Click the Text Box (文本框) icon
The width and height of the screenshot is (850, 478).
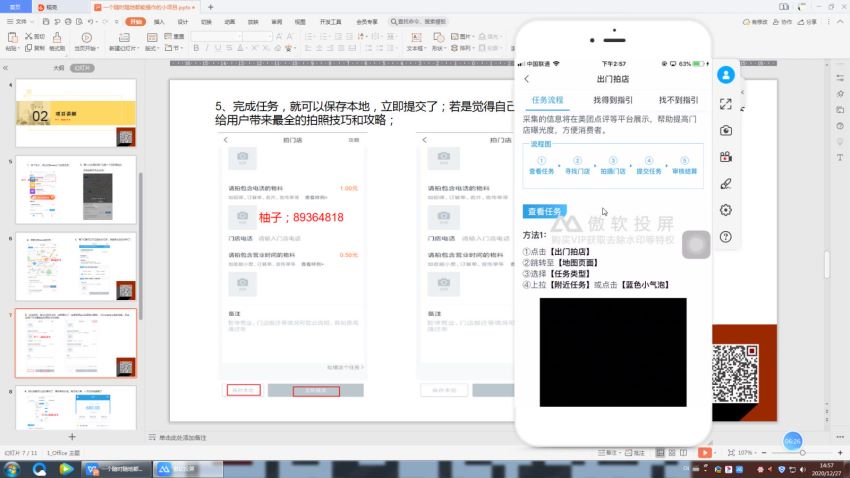tap(416, 37)
